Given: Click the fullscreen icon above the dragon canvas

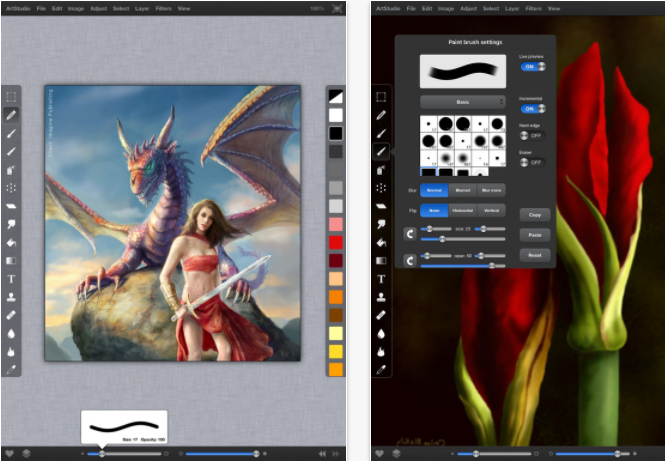Looking at the screenshot, I should click(x=335, y=7).
